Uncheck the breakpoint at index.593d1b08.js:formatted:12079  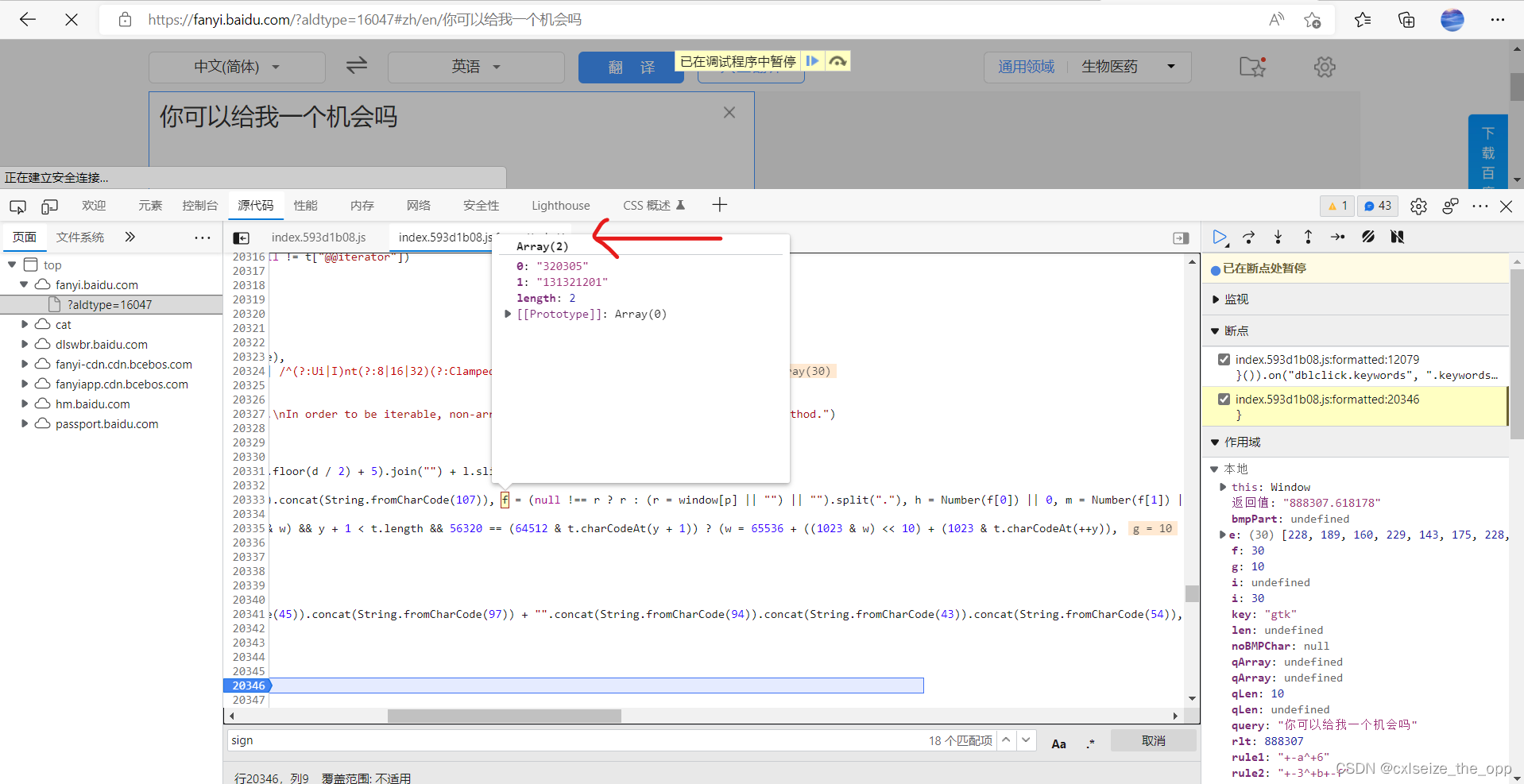1224,359
